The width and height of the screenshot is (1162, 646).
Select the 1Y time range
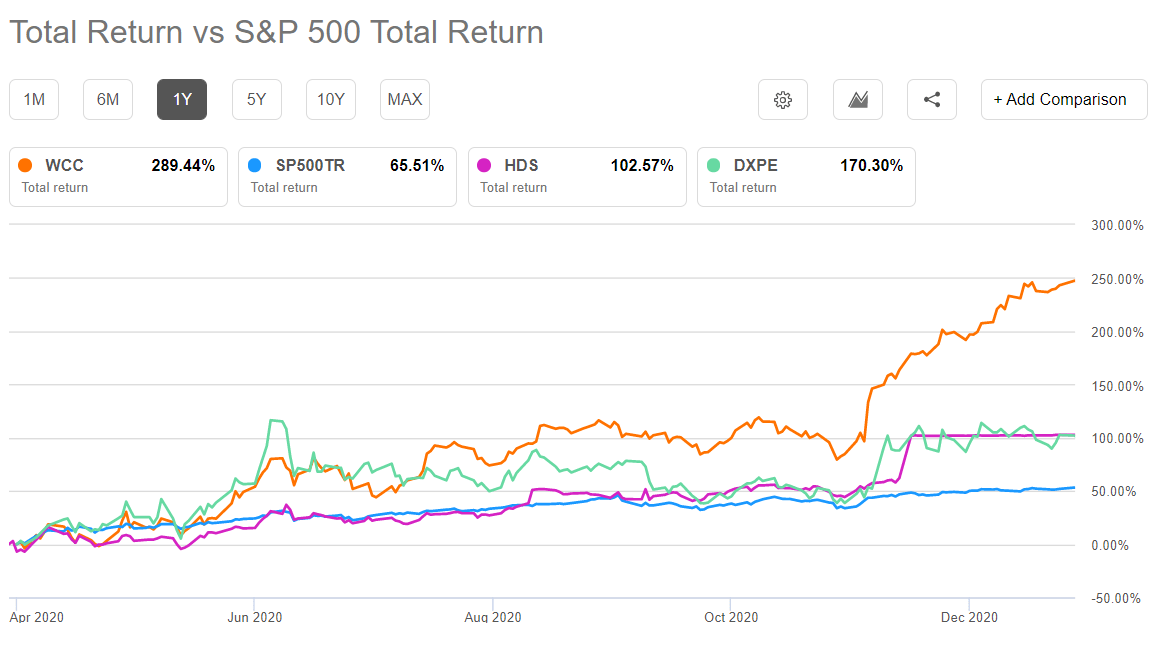tap(182, 100)
